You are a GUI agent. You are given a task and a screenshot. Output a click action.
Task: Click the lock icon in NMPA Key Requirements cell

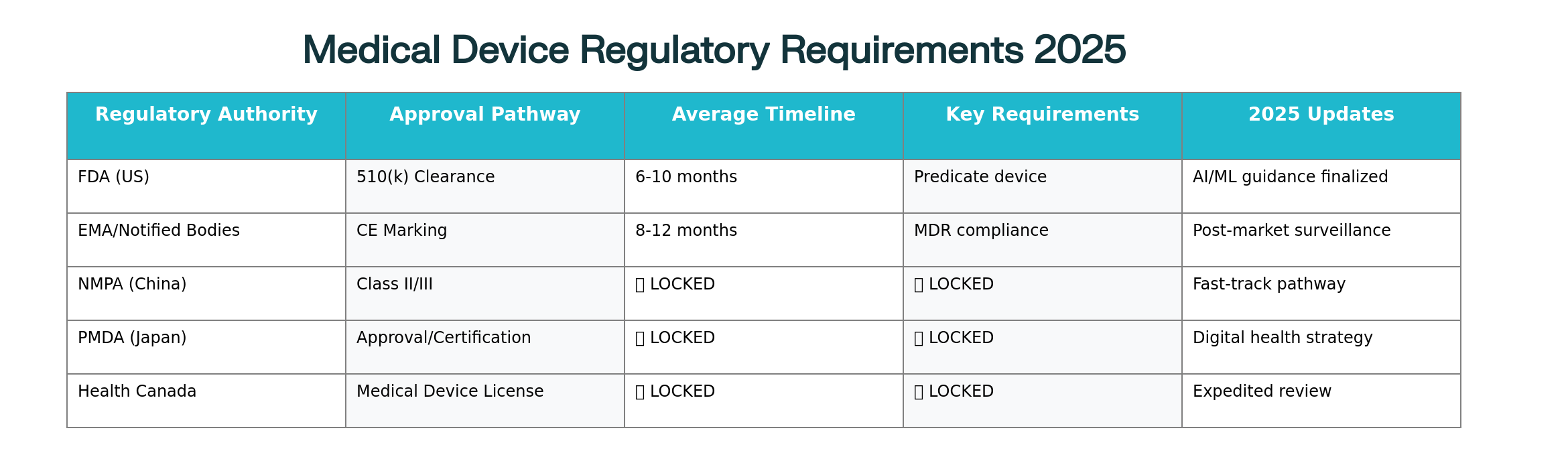click(919, 285)
